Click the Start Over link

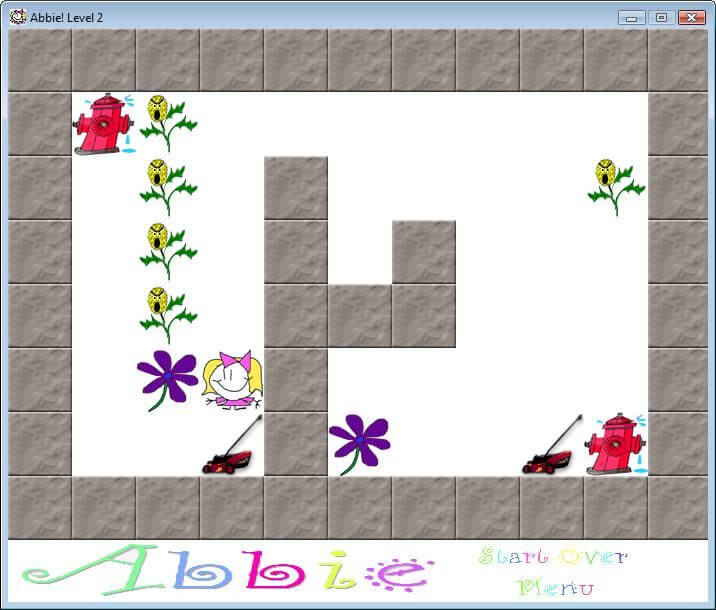553,556
